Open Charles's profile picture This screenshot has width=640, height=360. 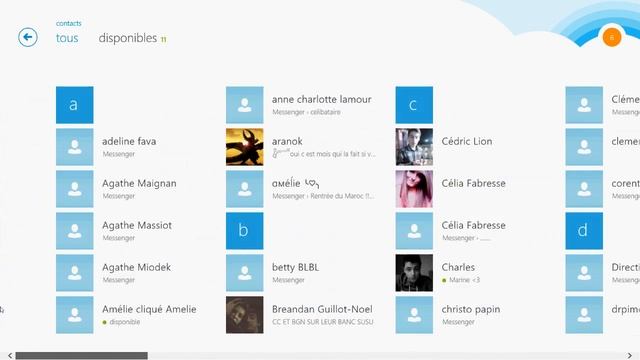(414, 273)
